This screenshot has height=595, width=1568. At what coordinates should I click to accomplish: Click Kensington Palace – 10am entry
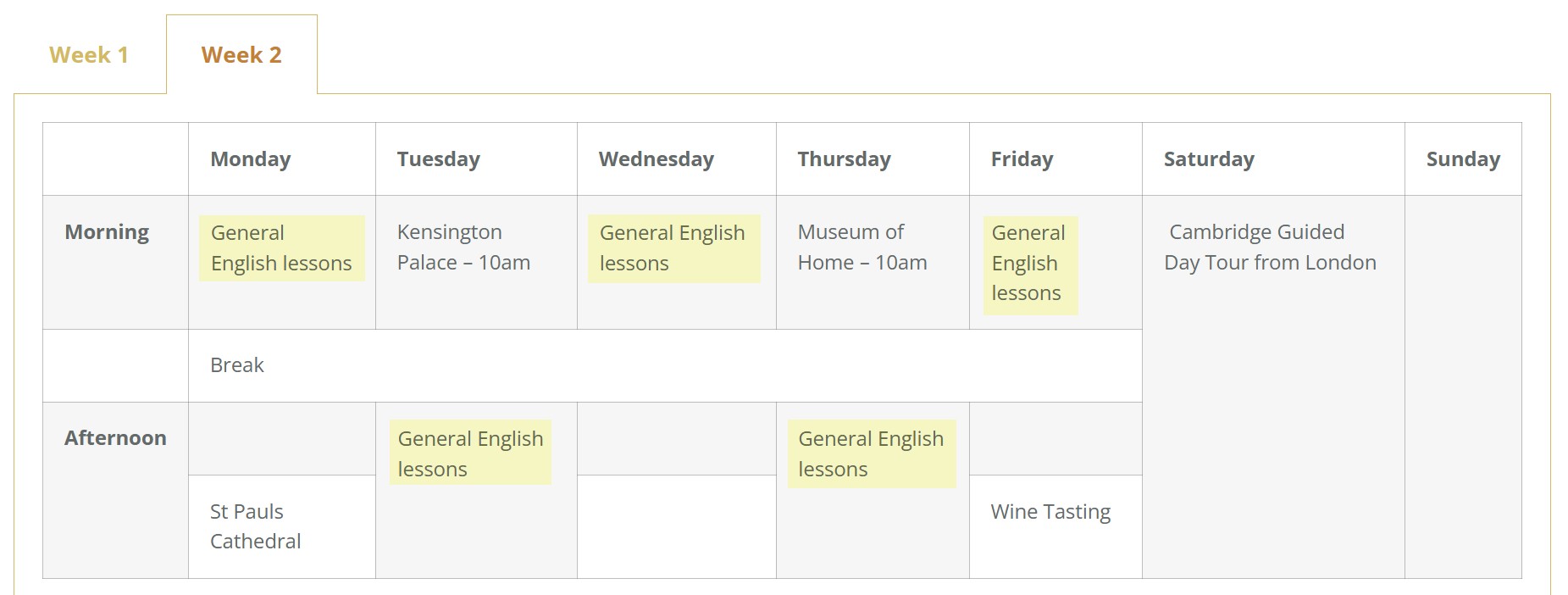464,247
